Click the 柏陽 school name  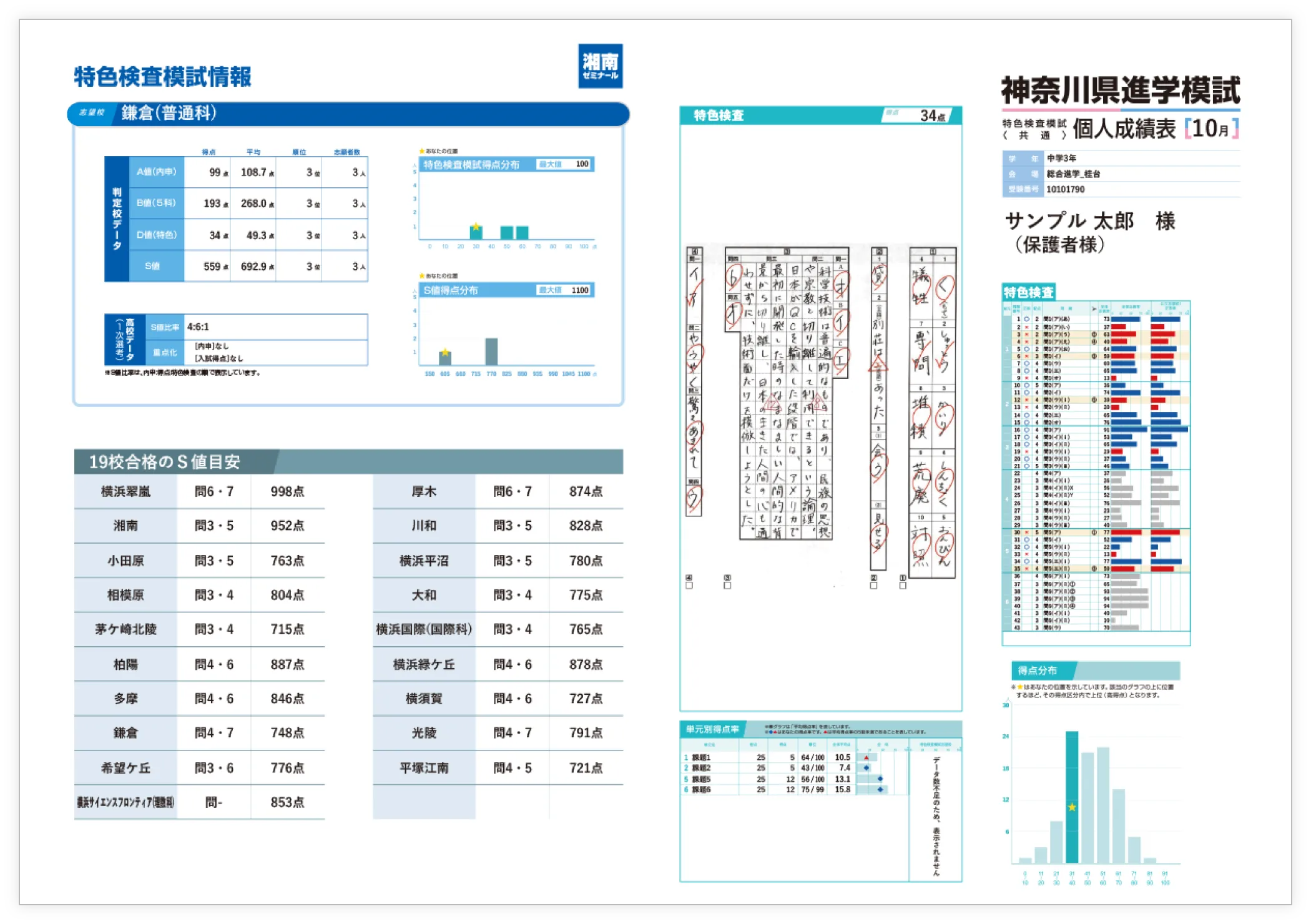point(125,664)
